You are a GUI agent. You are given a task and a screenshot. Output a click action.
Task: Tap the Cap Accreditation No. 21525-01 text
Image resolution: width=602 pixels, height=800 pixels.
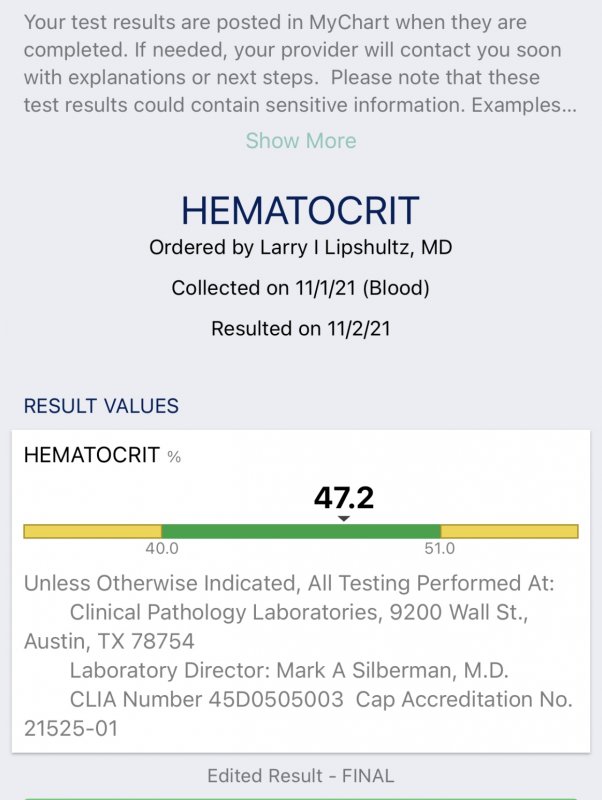(x=298, y=714)
